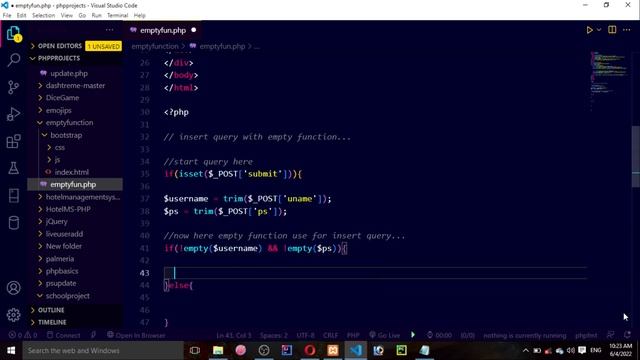Open the Extensions view

[13, 141]
